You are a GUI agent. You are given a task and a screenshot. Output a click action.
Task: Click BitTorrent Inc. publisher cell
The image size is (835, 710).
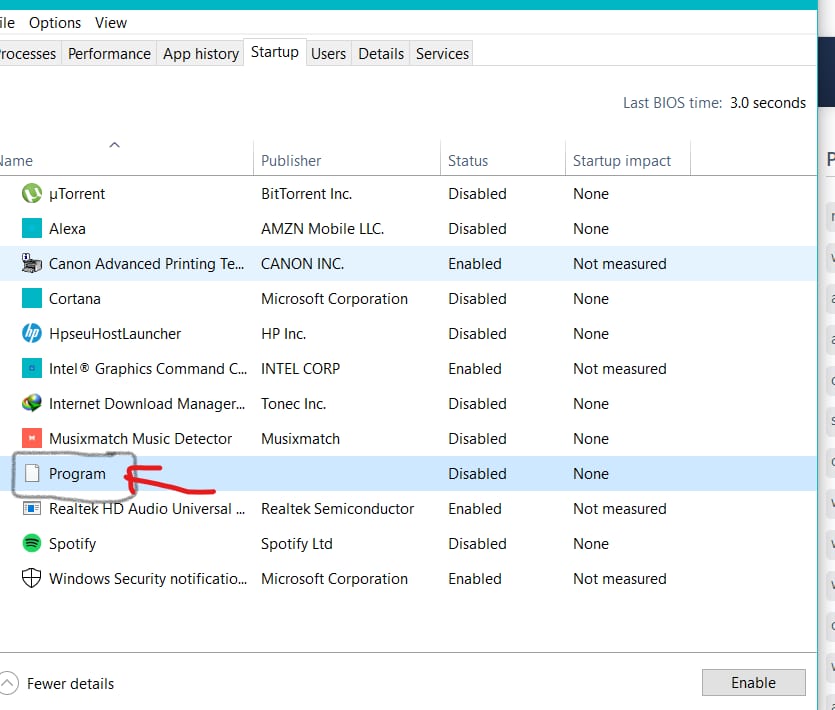[x=306, y=194]
